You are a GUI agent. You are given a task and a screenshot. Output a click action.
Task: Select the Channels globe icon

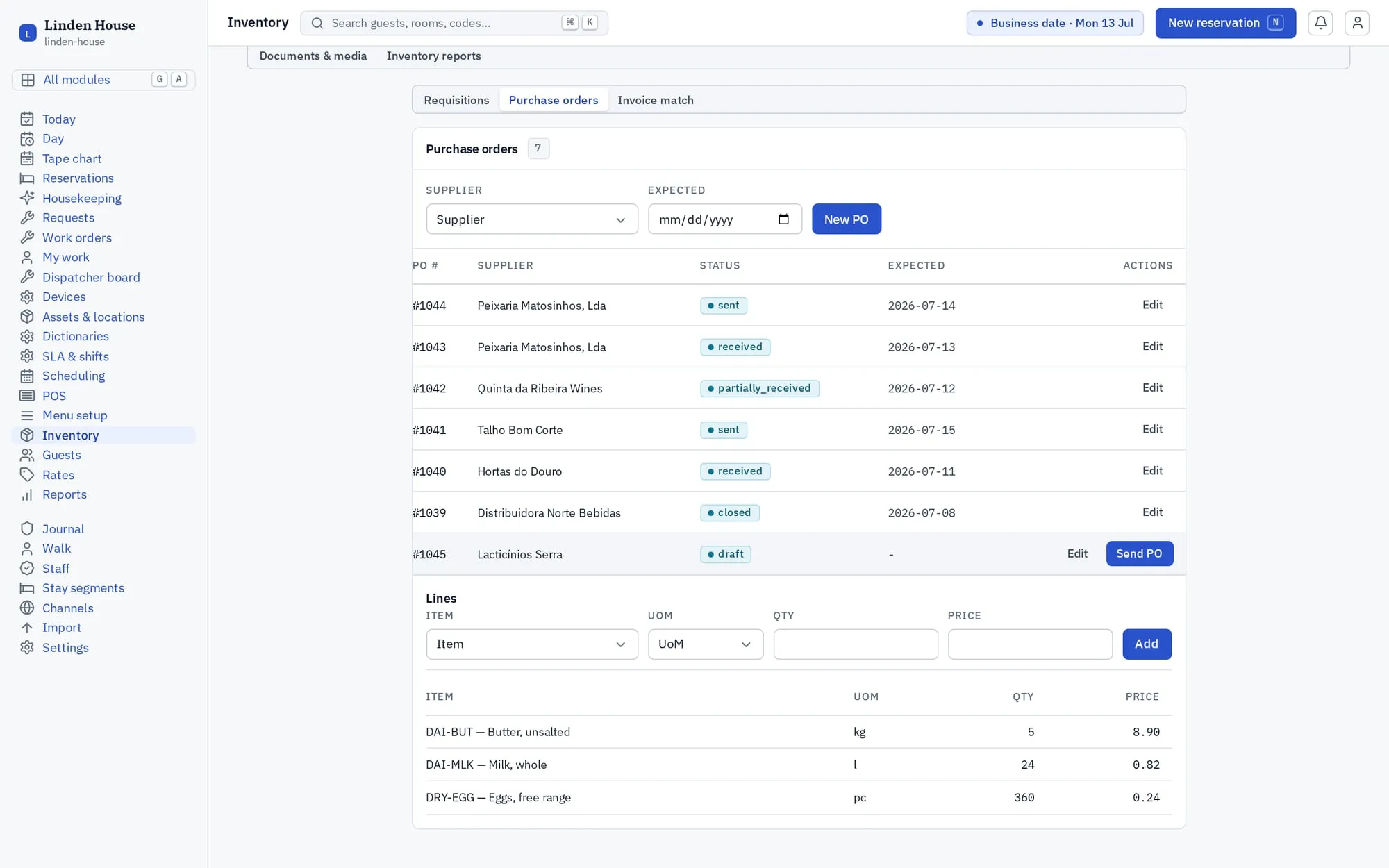27,608
